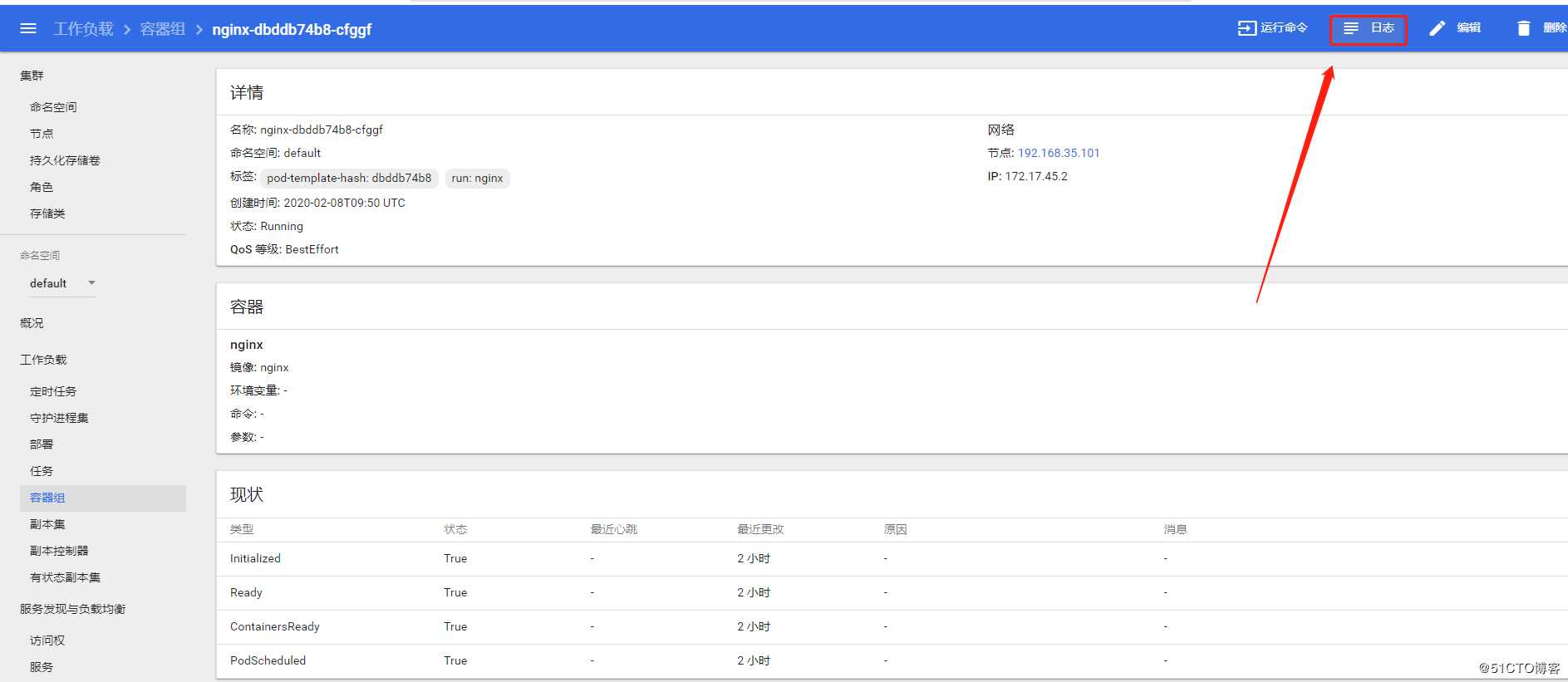1568x682 pixels.
Task: Click the Ready condition row
Action: pyautogui.click(x=892, y=593)
